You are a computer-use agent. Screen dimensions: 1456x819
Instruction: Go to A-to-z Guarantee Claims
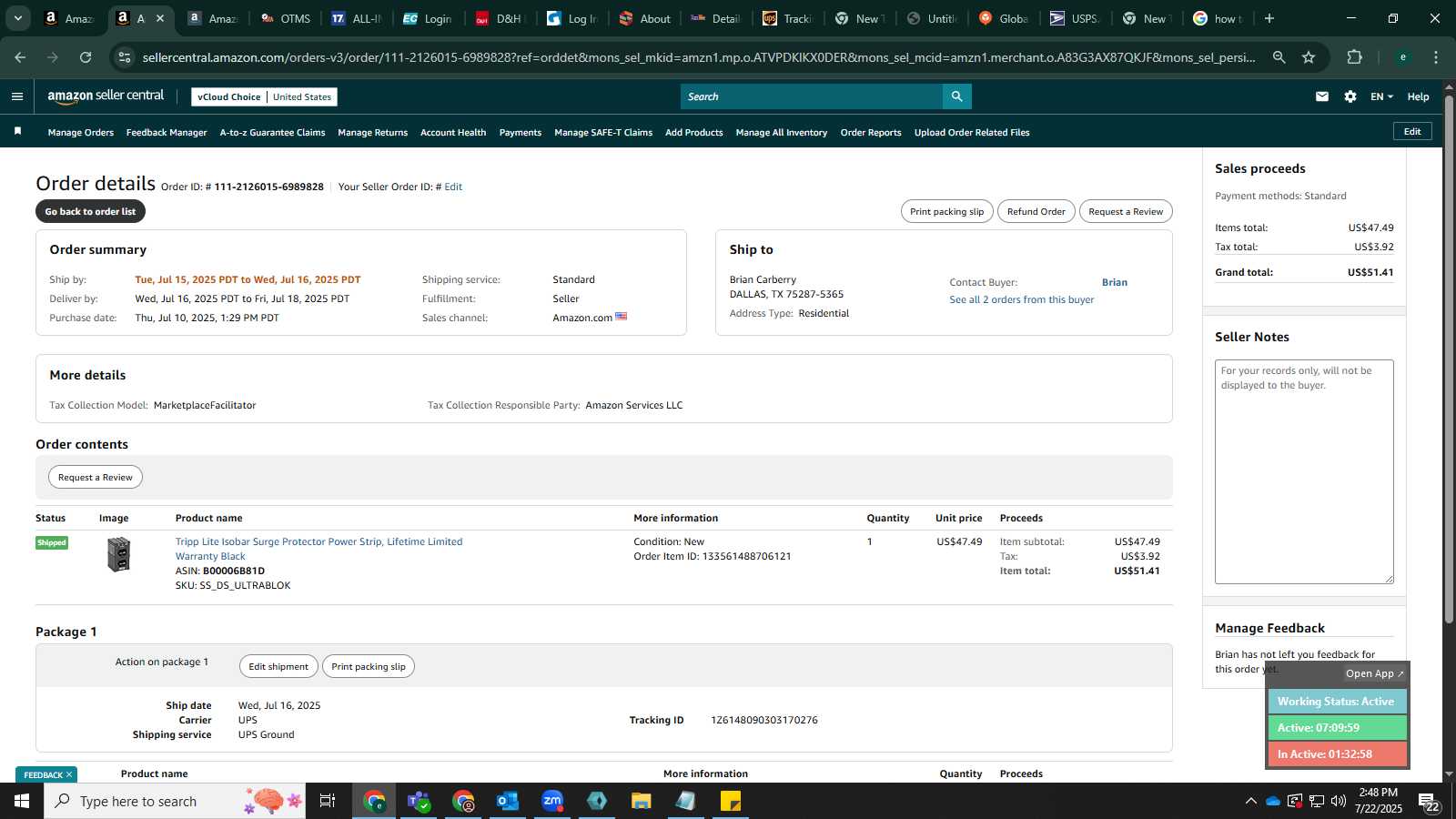[272, 132]
